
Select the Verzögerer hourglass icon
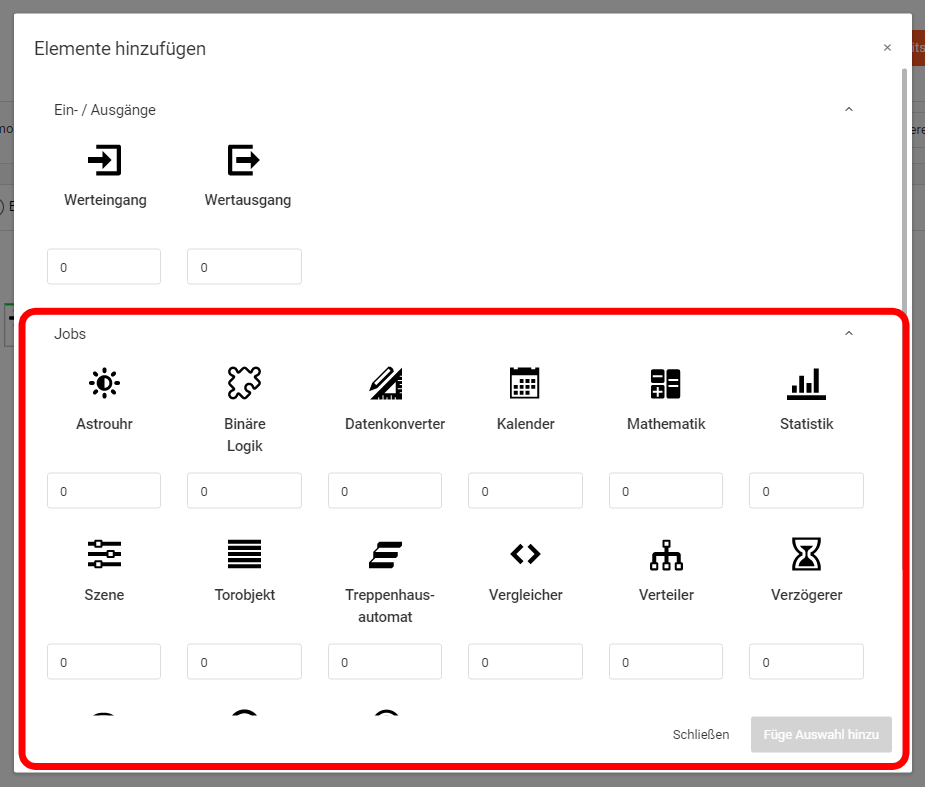click(806, 553)
